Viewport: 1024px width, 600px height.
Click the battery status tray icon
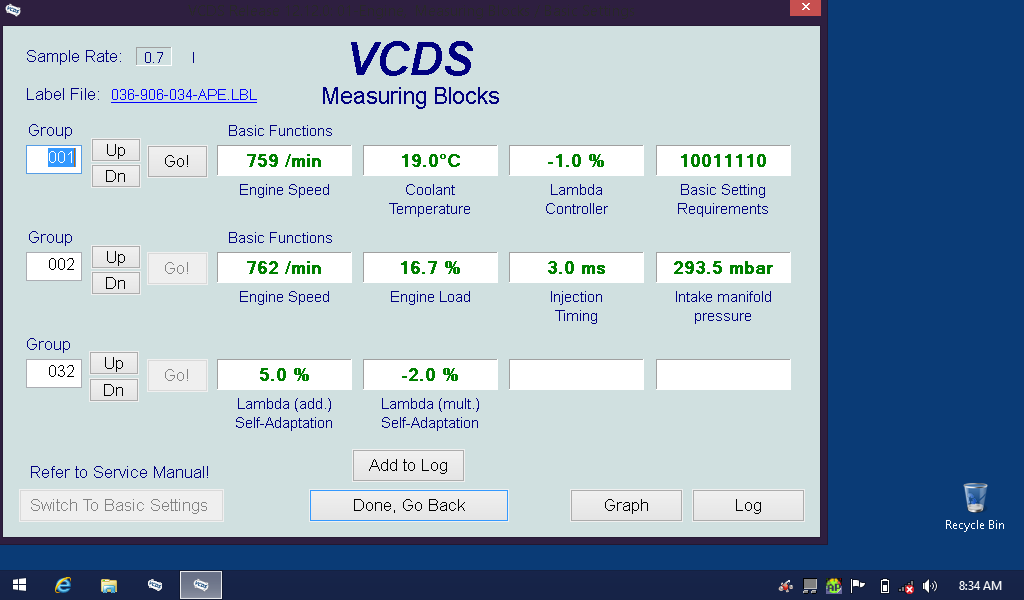point(884,586)
